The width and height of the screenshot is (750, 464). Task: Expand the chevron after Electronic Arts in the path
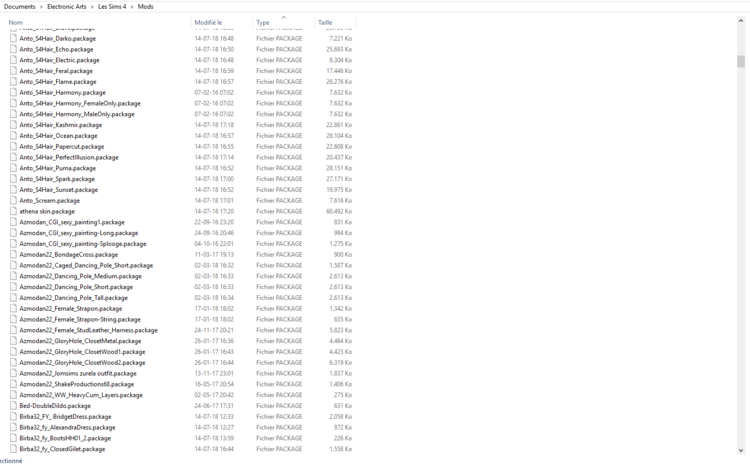[92, 7]
